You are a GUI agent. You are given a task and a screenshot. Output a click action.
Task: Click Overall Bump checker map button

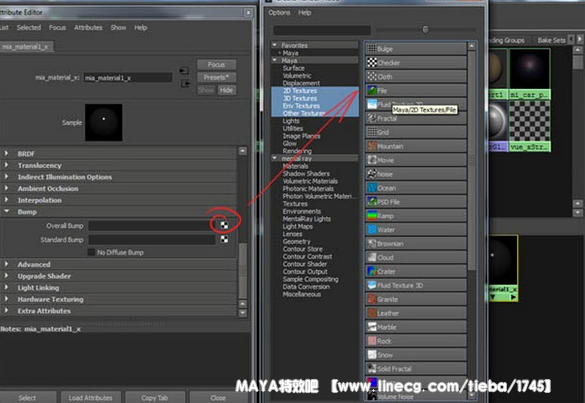click(224, 225)
